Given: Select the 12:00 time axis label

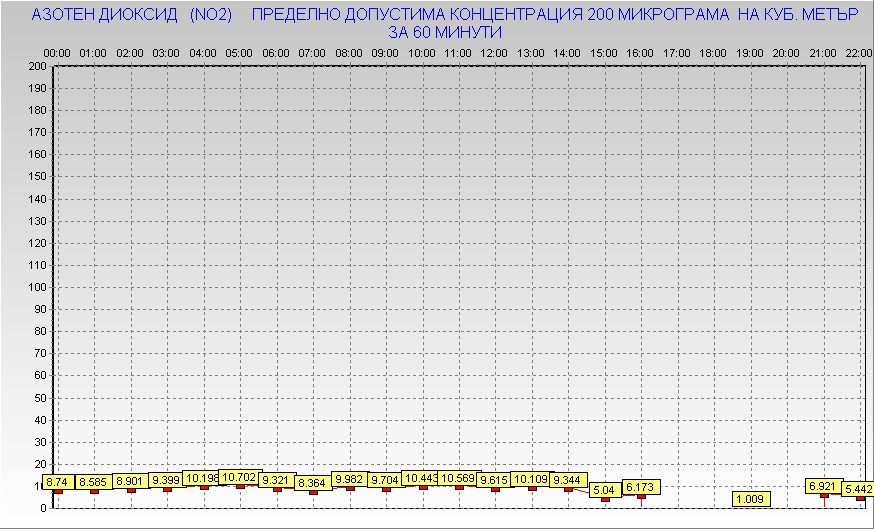Looking at the screenshot, I should point(494,53).
